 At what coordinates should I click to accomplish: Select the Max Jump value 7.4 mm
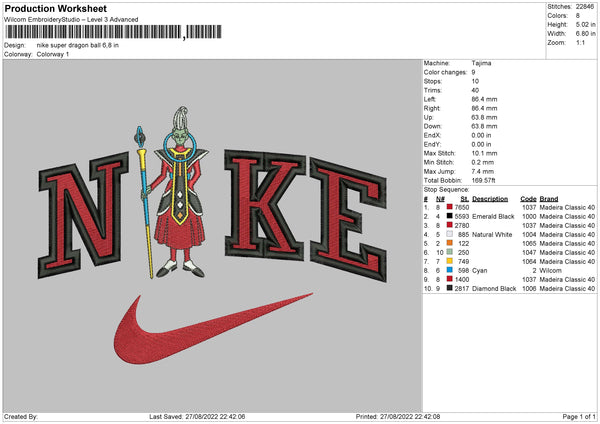click(x=483, y=171)
